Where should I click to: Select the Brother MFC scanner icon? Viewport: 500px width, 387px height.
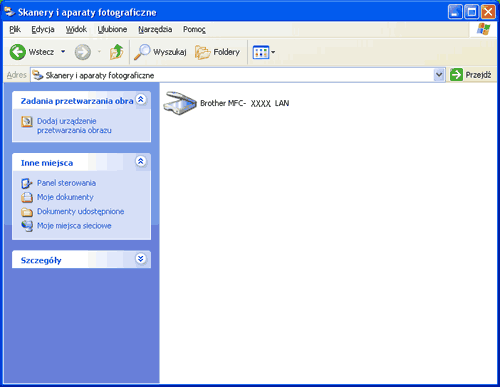click(x=180, y=103)
